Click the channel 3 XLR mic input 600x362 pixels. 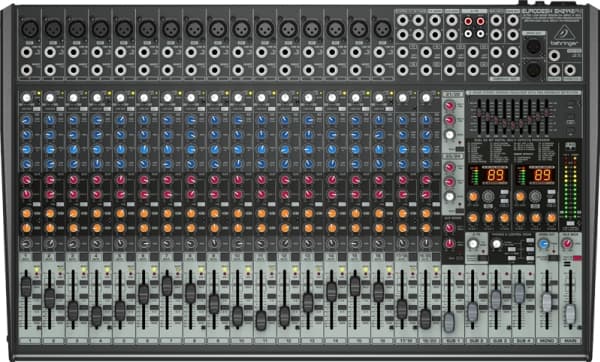click(77, 28)
